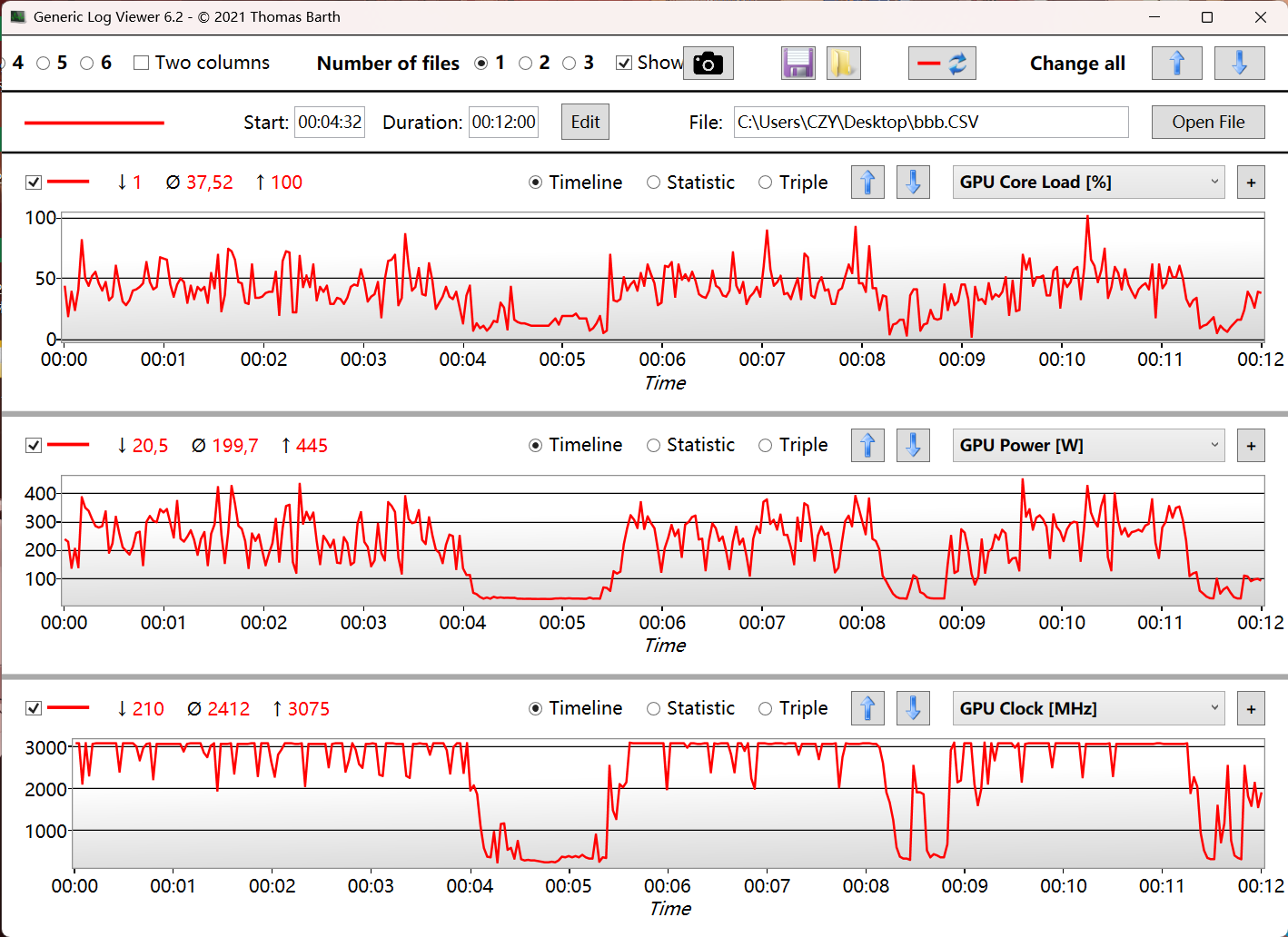Image resolution: width=1288 pixels, height=937 pixels.
Task: Click the floppy disk save icon
Action: click(x=798, y=64)
